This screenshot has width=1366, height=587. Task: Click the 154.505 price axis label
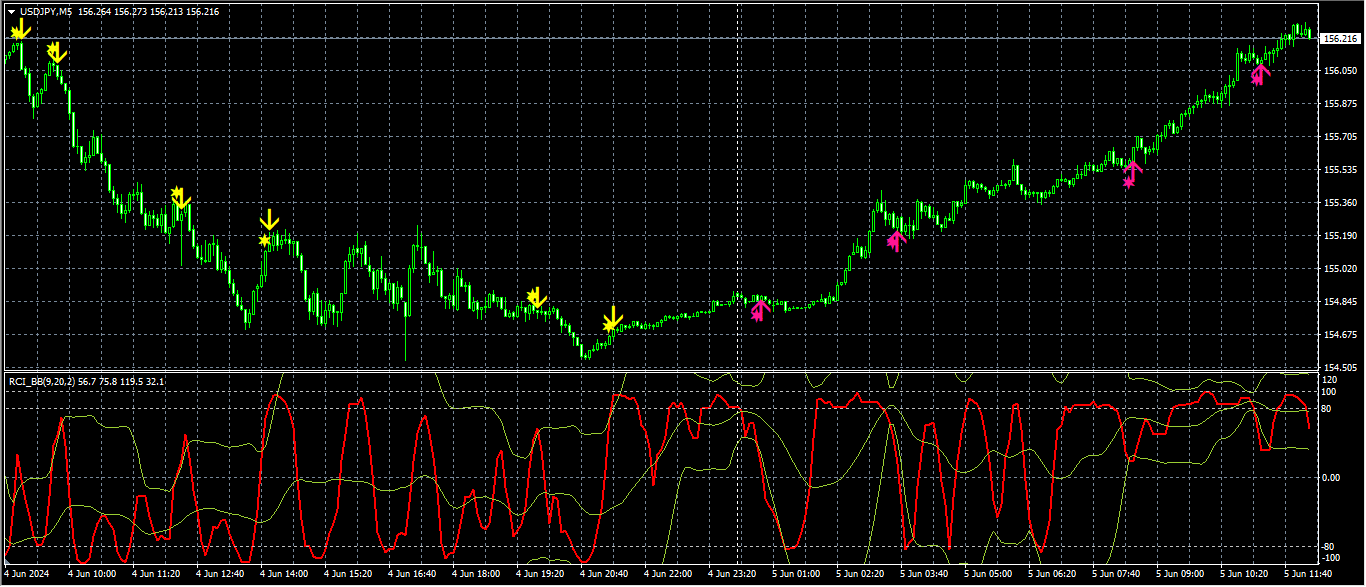pos(1339,367)
